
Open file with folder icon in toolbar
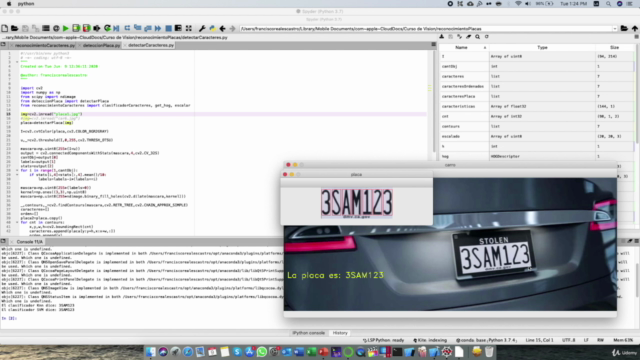tap(15, 29)
